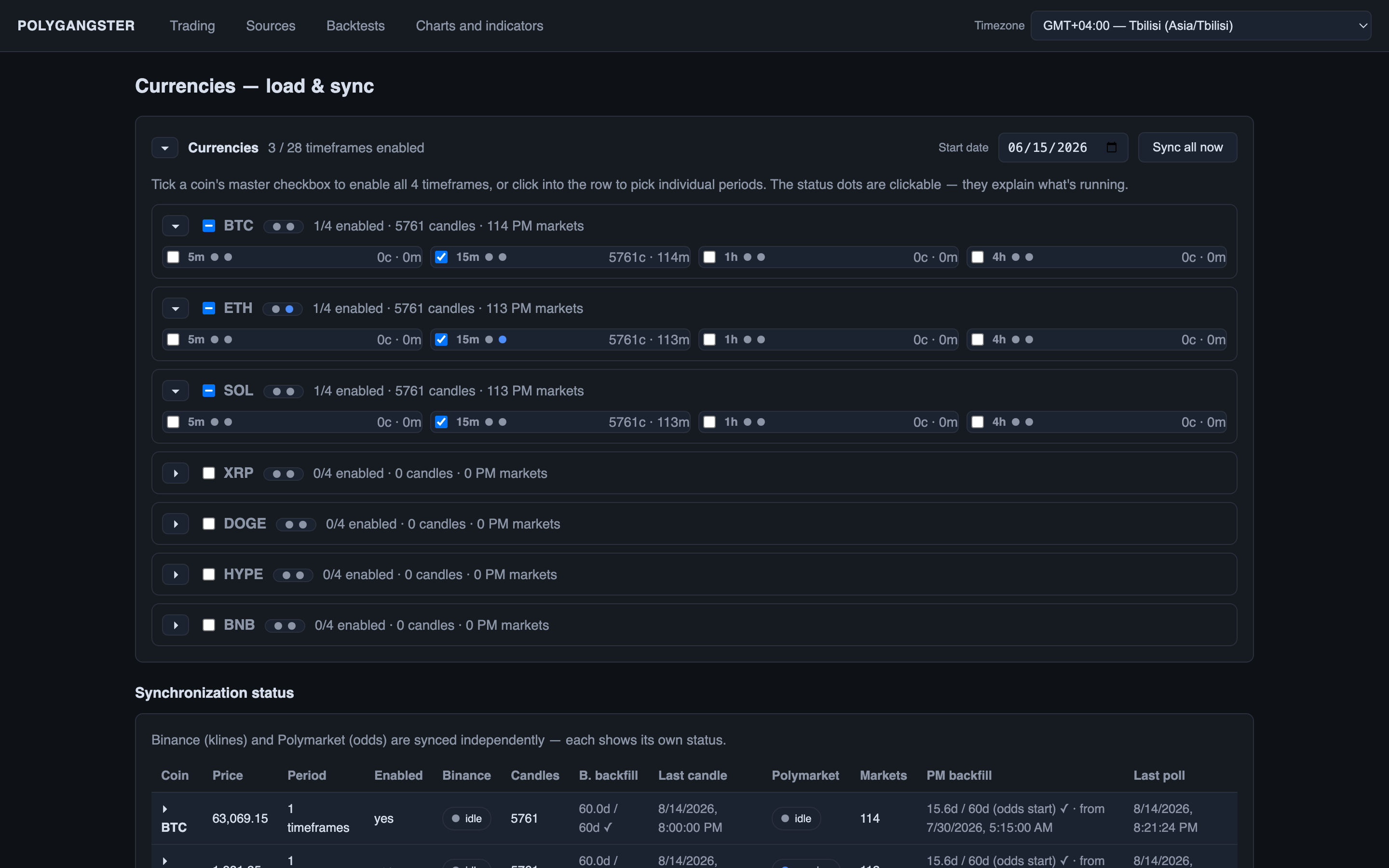
Task: Expand the BNB row
Action: coord(176,625)
